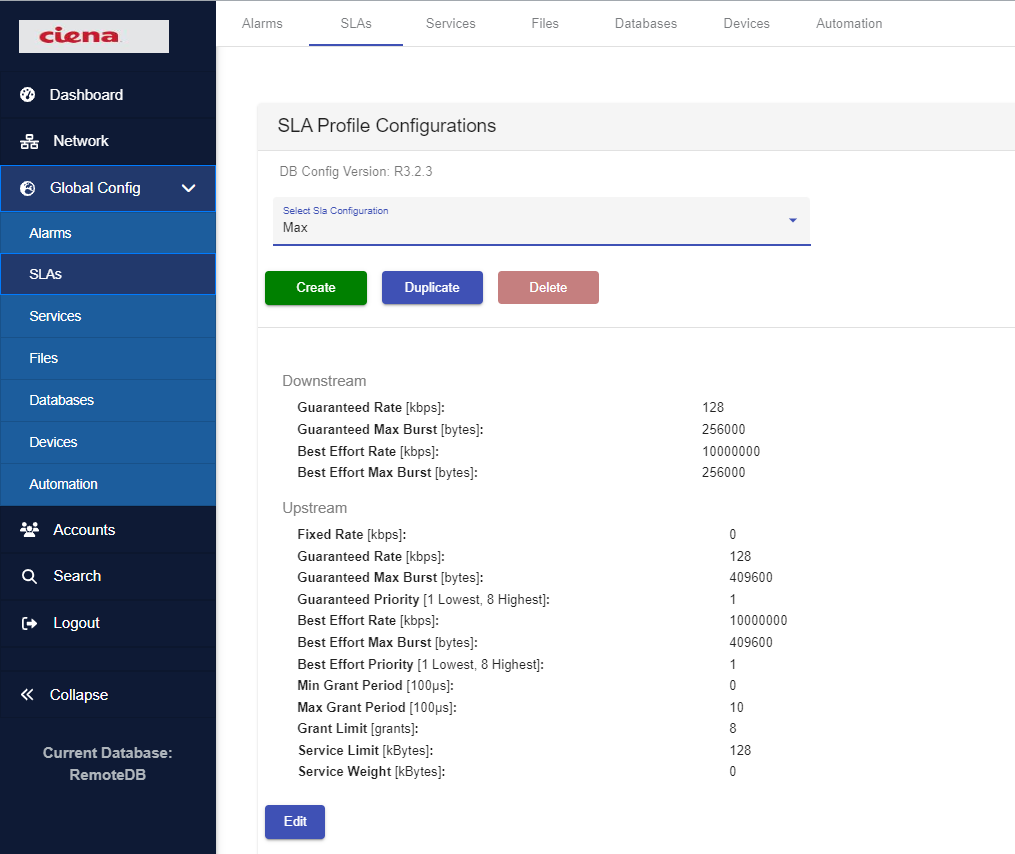1015x854 pixels.
Task: Click the SLA Profile Configurations heading
Action: pyautogui.click(x=387, y=126)
